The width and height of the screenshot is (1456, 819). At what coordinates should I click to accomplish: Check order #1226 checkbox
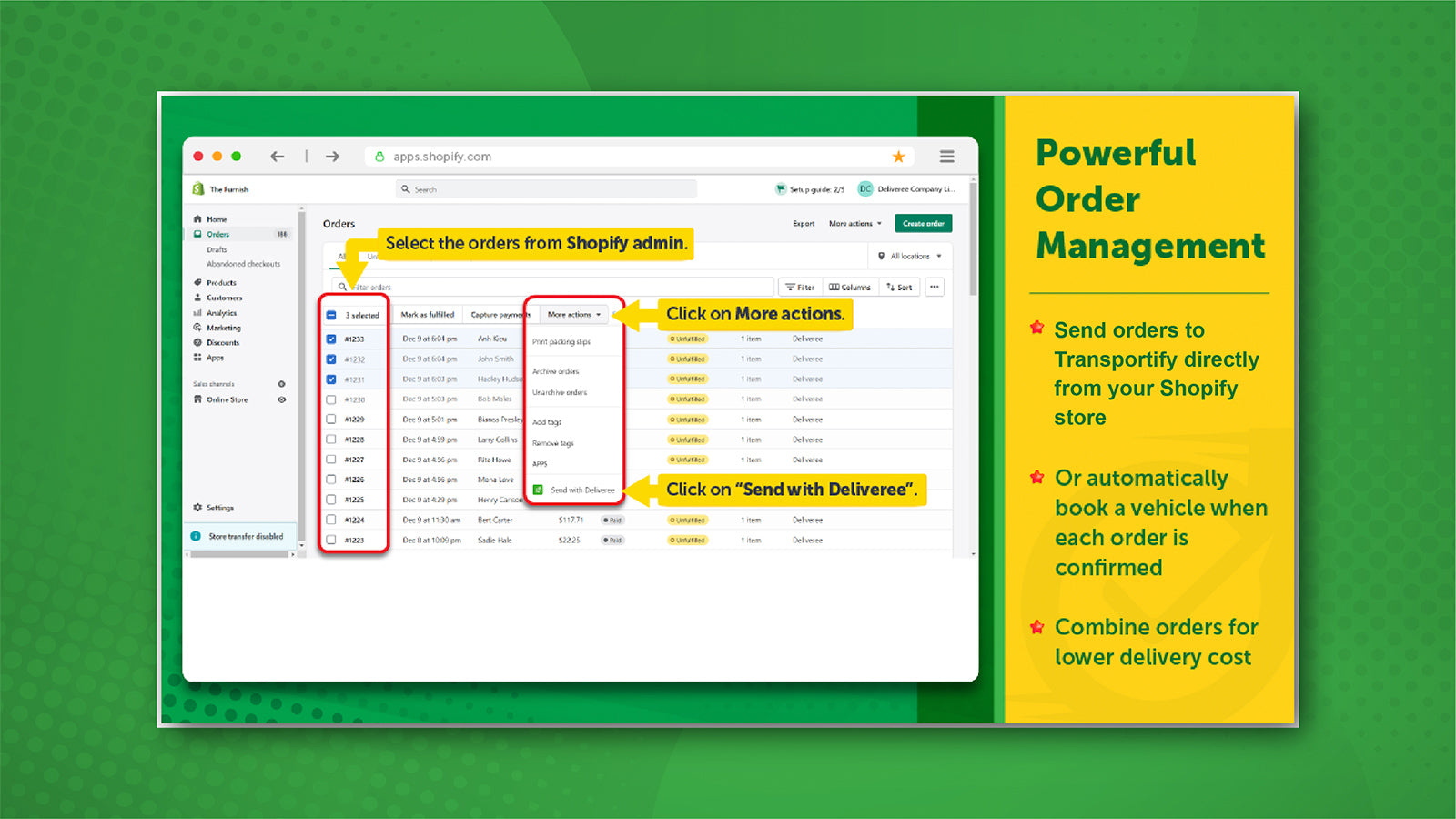pyautogui.click(x=331, y=480)
